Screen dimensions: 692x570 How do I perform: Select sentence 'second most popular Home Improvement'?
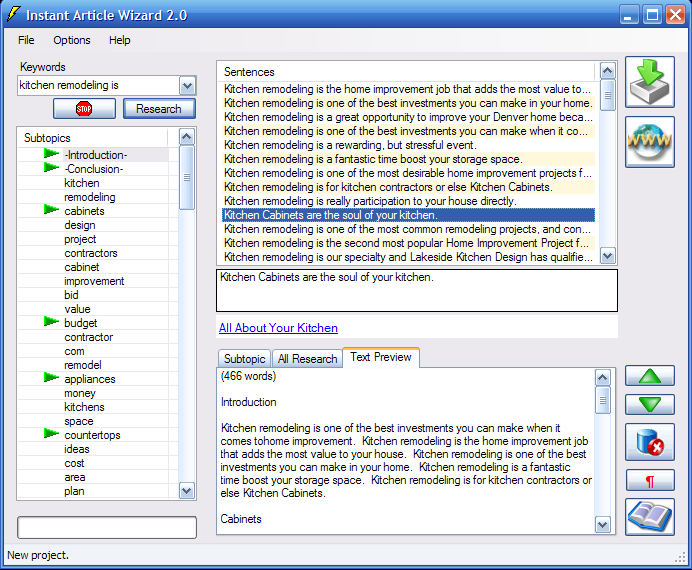click(408, 243)
